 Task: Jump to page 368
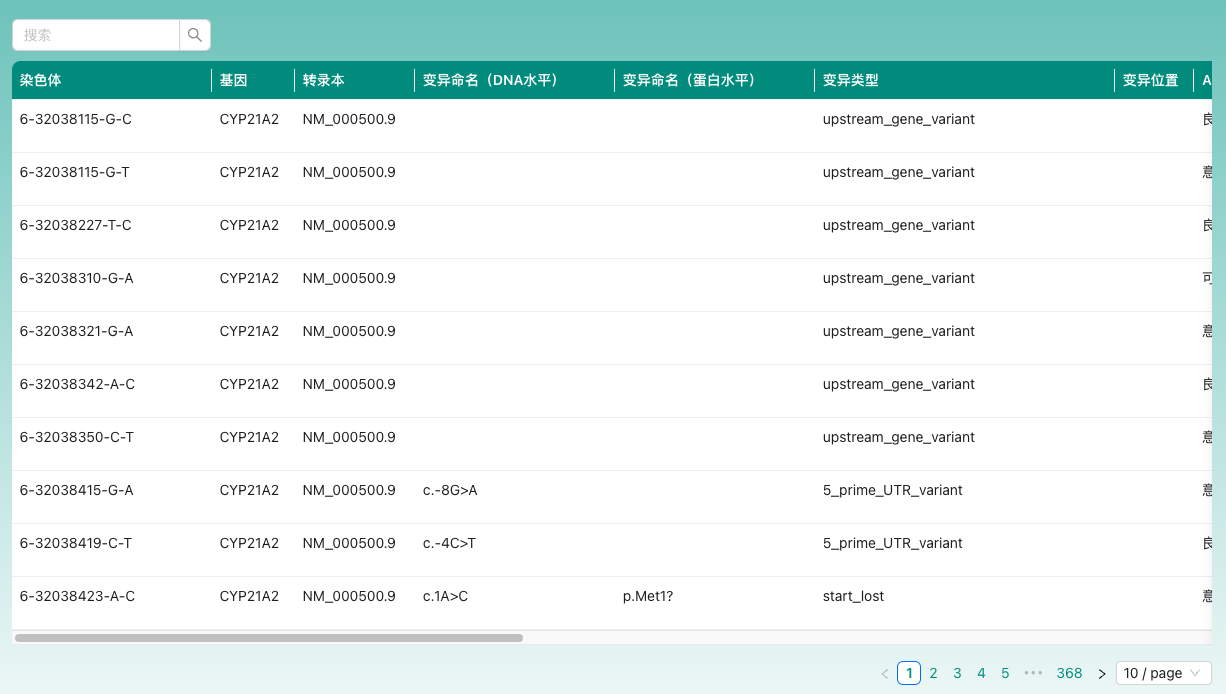pyautogui.click(x=1069, y=673)
